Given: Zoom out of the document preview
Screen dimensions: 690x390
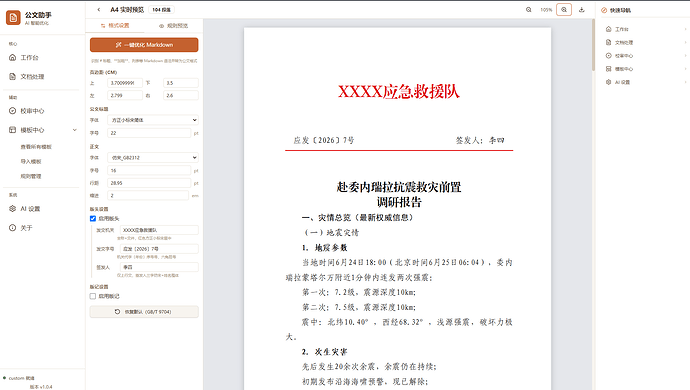Looking at the screenshot, I should click(529, 10).
